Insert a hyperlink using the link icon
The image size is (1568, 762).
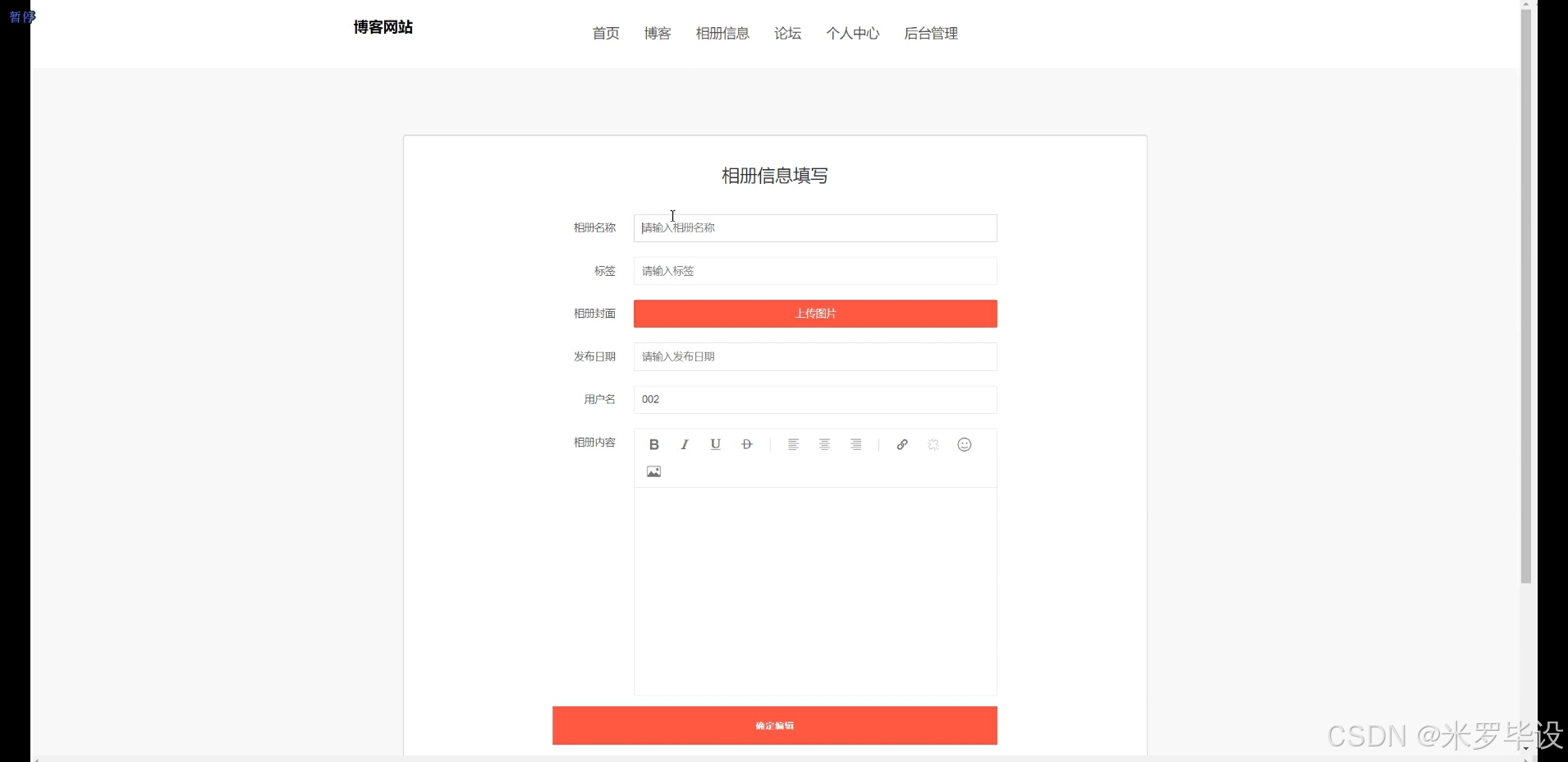901,444
